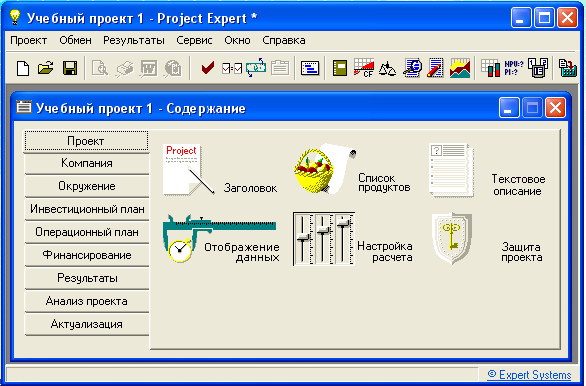The height and width of the screenshot is (386, 586).
Task: Open Настройка расчета sliders icon
Action: coord(324,239)
